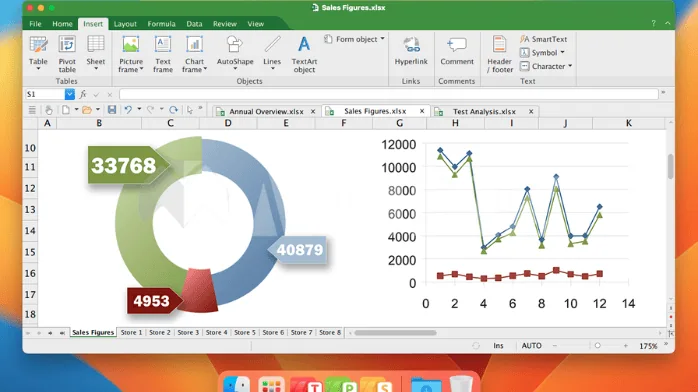Click the save disk icon in quick toolbar
The width and height of the screenshot is (698, 392).
[x=112, y=109]
